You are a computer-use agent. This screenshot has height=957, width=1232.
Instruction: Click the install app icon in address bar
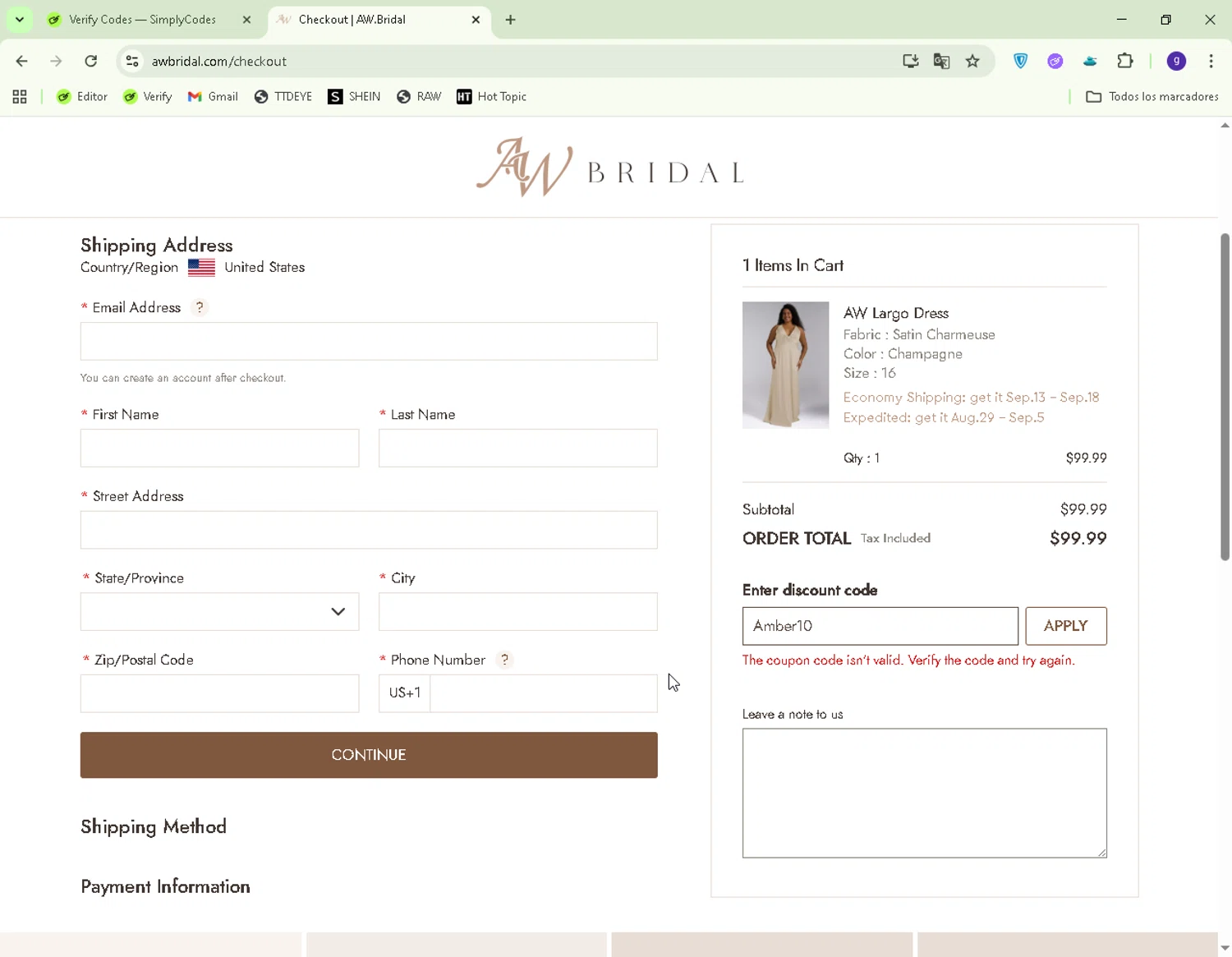coord(910,61)
